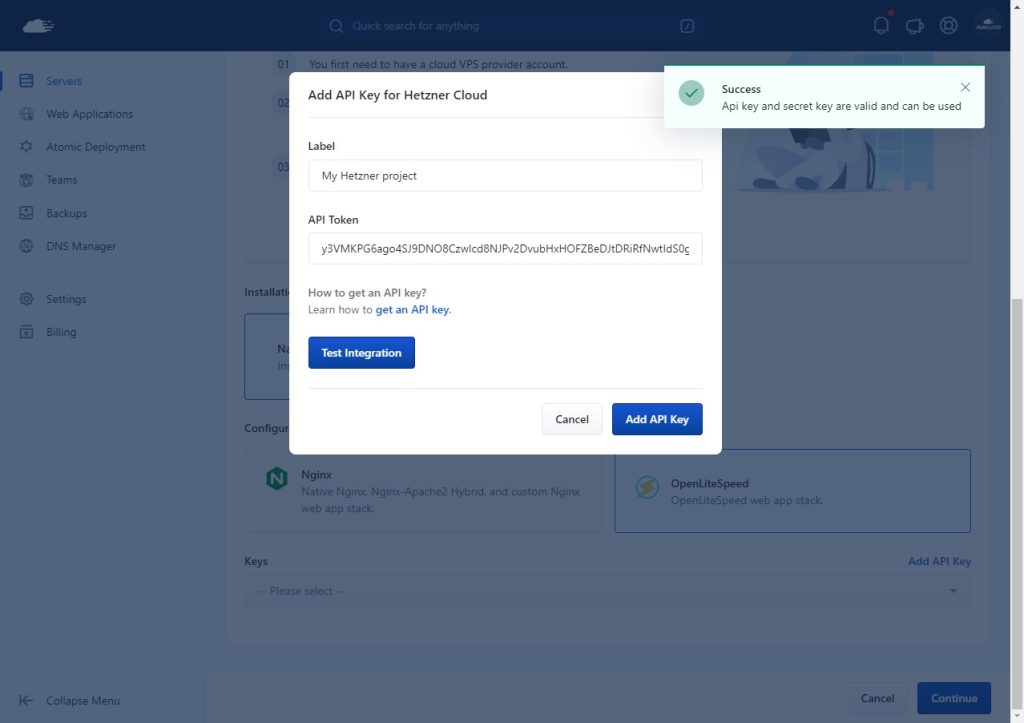Click the announcements megaphone icon
This screenshot has width=1024, height=723.
(x=914, y=26)
